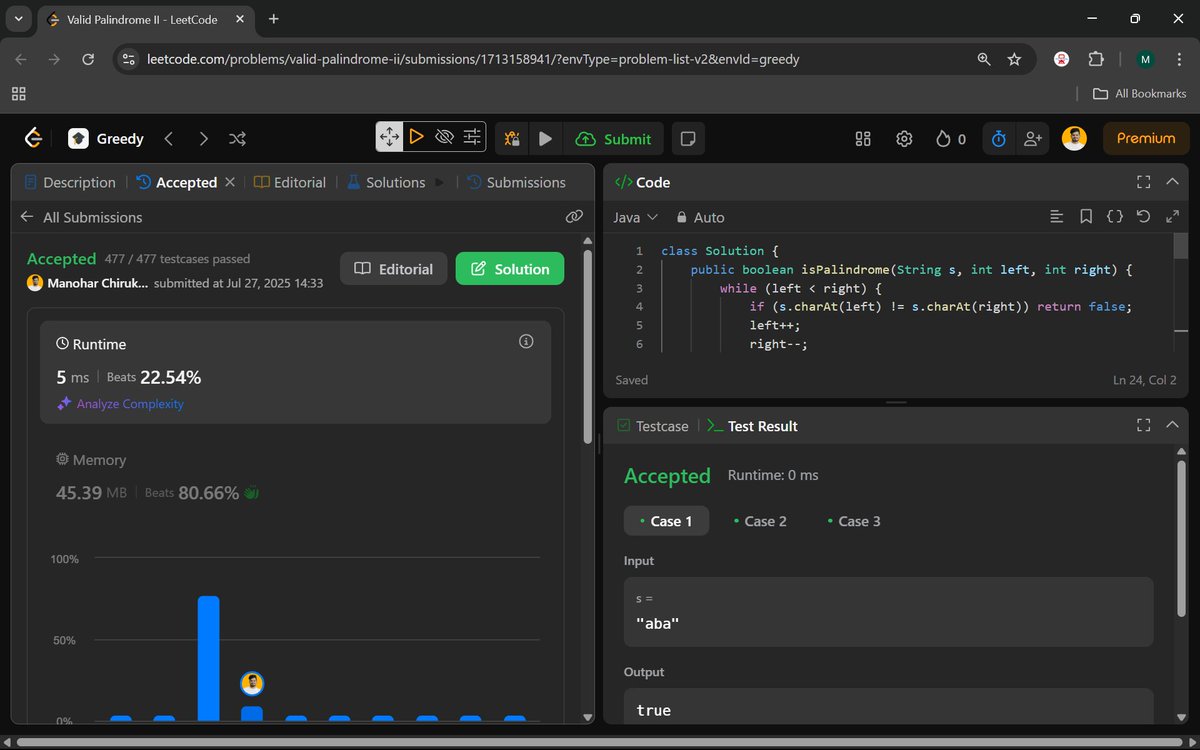Screen dimensions: 1200x750
Task: Select Case 2
Action: click(760, 521)
